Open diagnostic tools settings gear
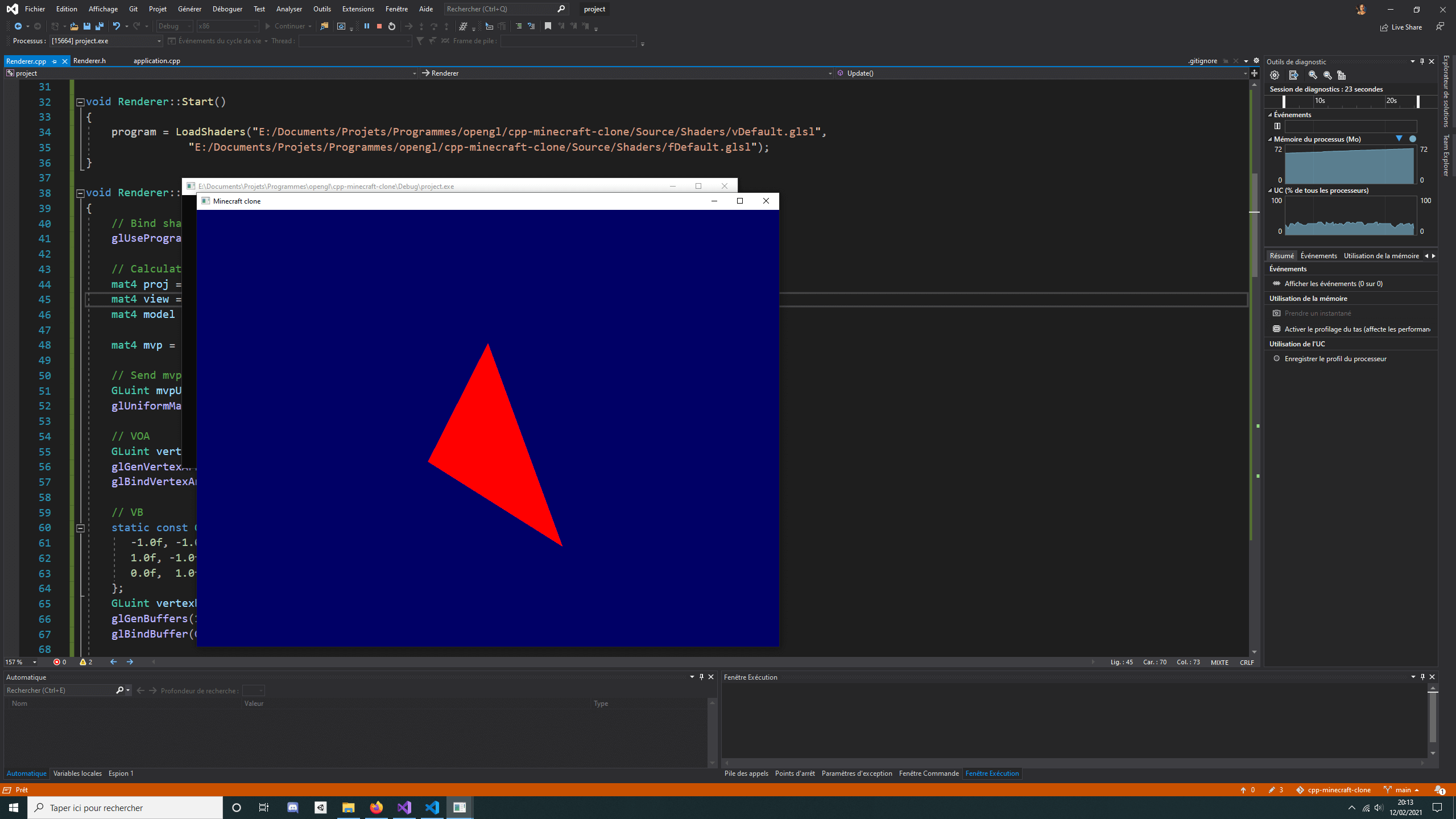Image resolution: width=1456 pixels, height=819 pixels. pyautogui.click(x=1275, y=75)
